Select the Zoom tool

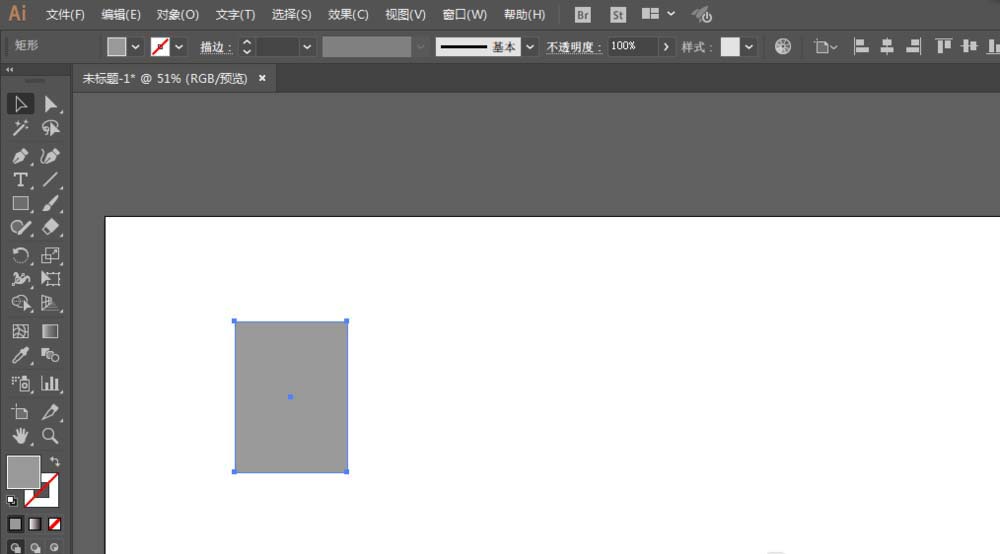point(50,436)
